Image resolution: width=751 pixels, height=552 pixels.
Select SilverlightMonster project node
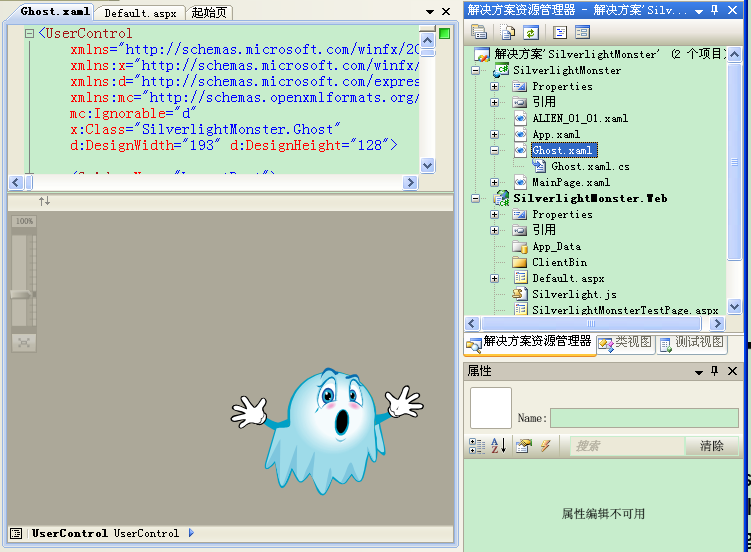[567, 70]
